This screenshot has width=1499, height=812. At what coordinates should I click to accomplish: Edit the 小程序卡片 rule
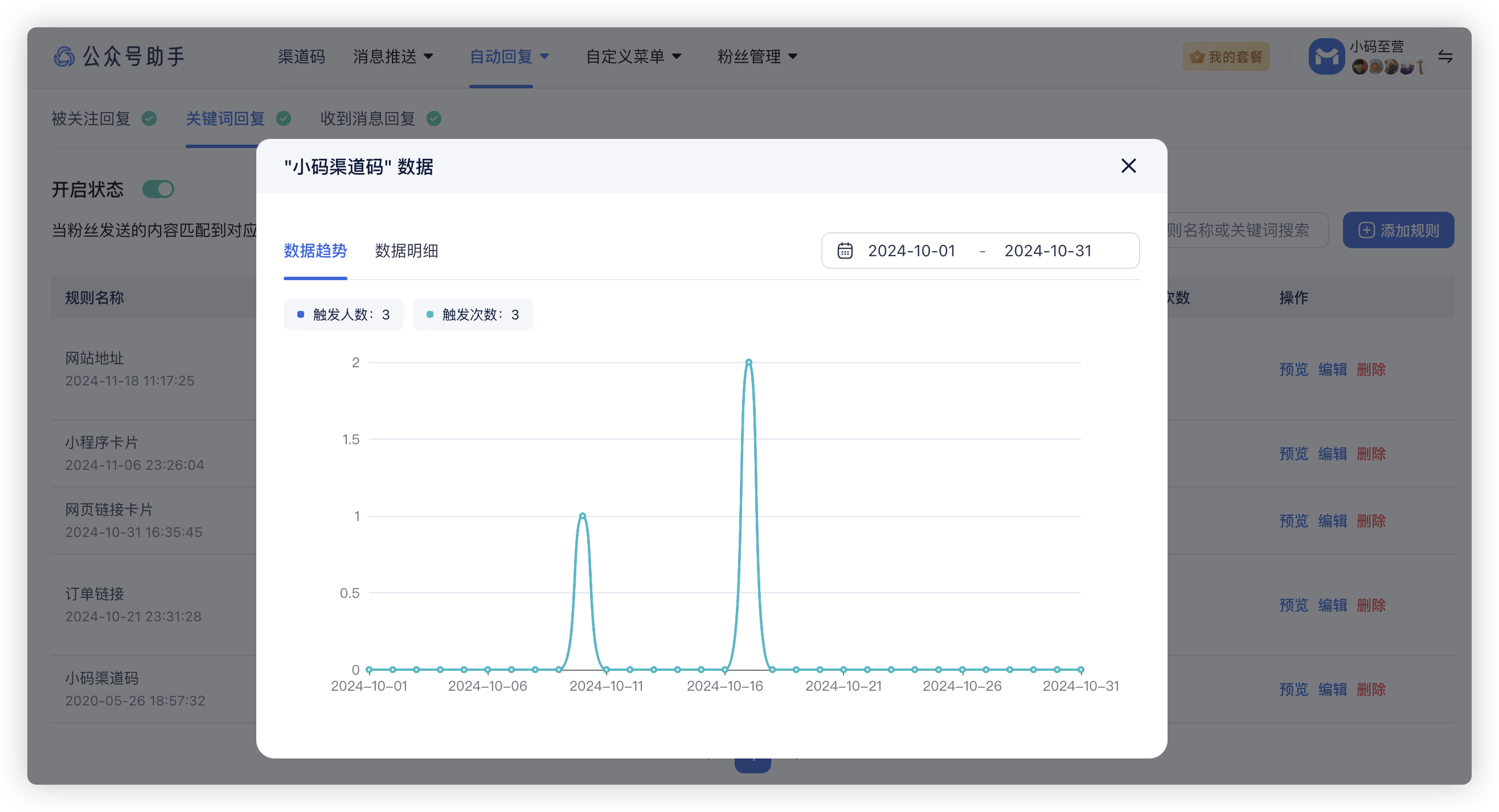click(x=1332, y=454)
